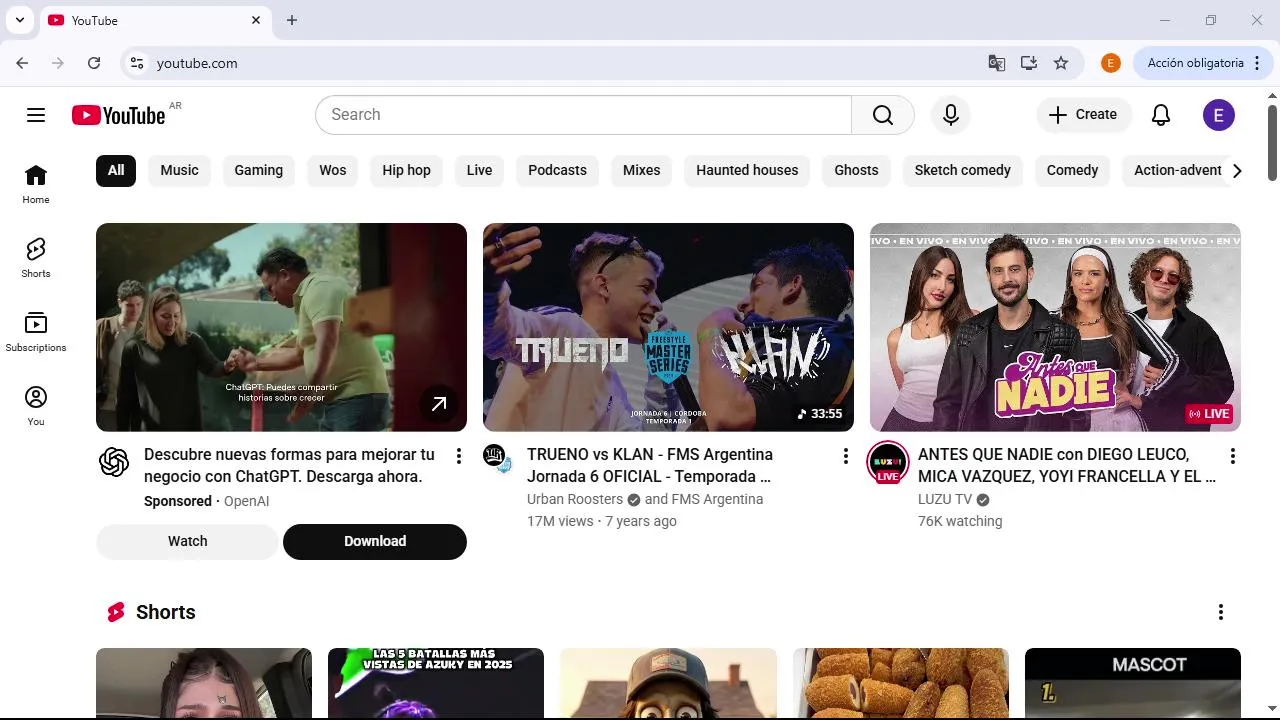Select the Hip hop filter chip
This screenshot has width=1280, height=720.
pyautogui.click(x=407, y=170)
